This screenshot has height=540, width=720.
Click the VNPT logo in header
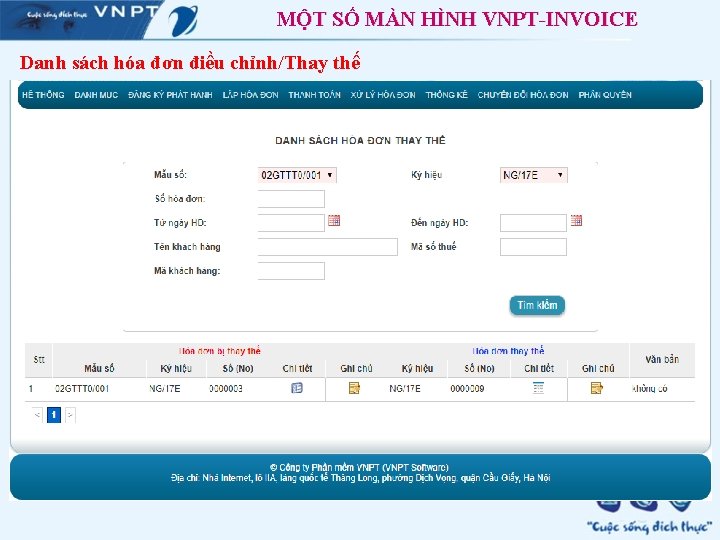[183, 21]
